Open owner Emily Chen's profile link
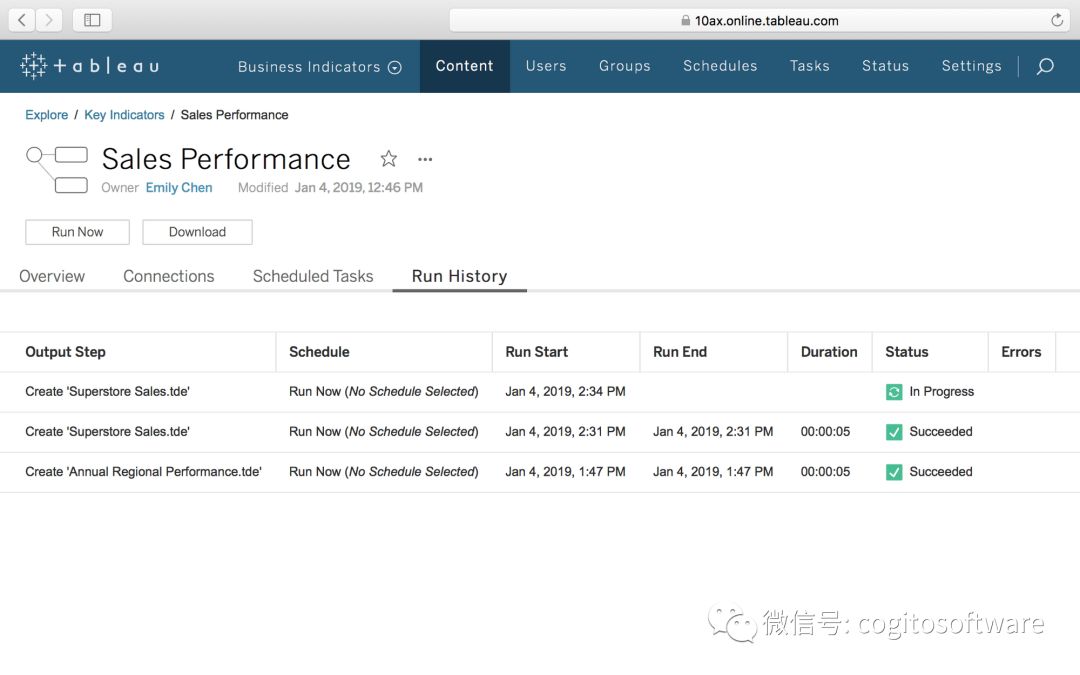 click(179, 187)
